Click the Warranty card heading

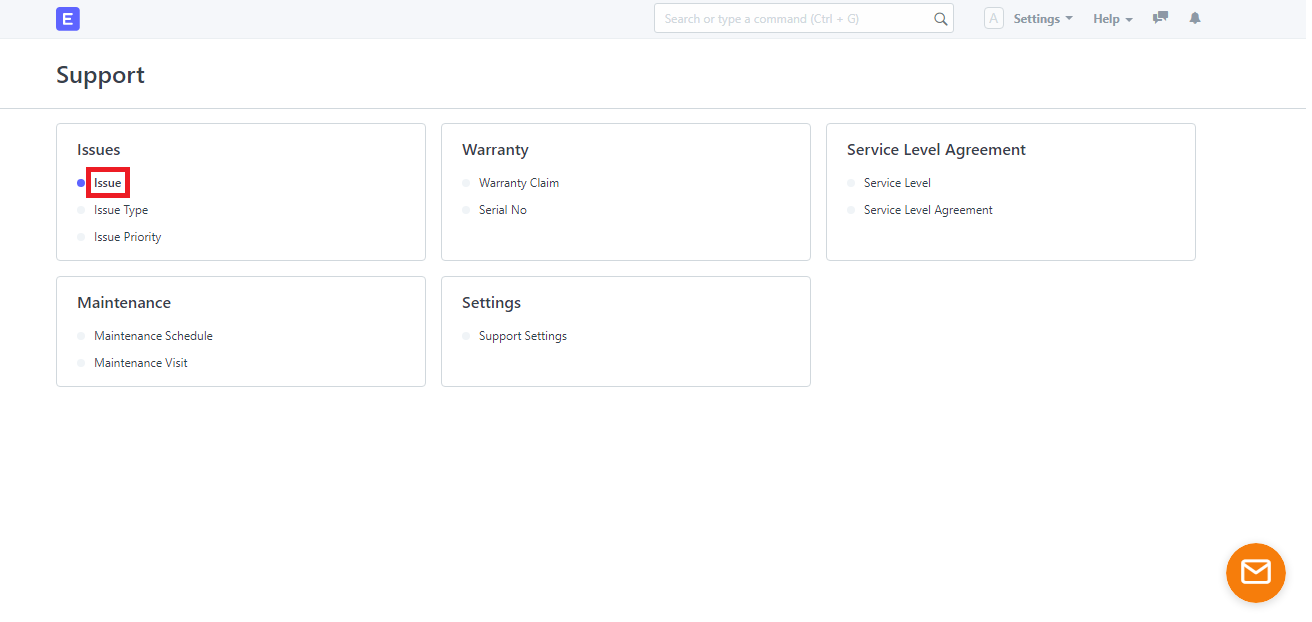coord(495,150)
